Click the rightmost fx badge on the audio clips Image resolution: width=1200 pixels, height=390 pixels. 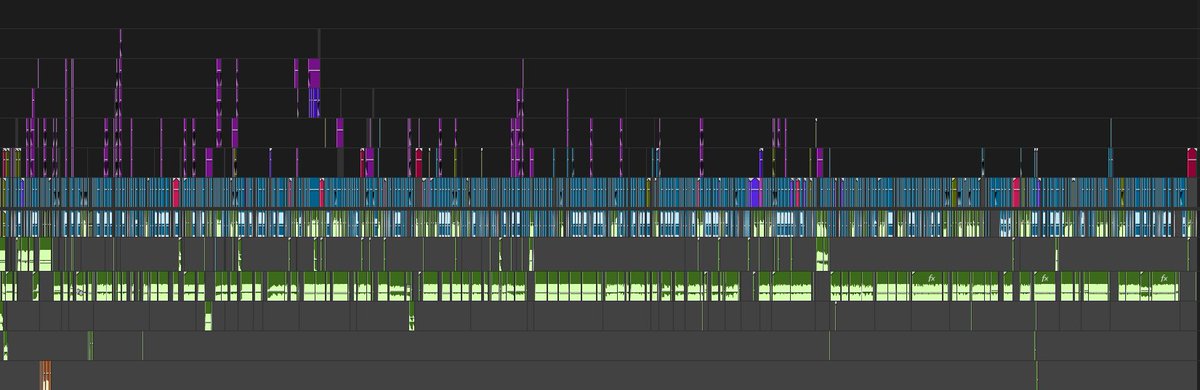[1164, 277]
